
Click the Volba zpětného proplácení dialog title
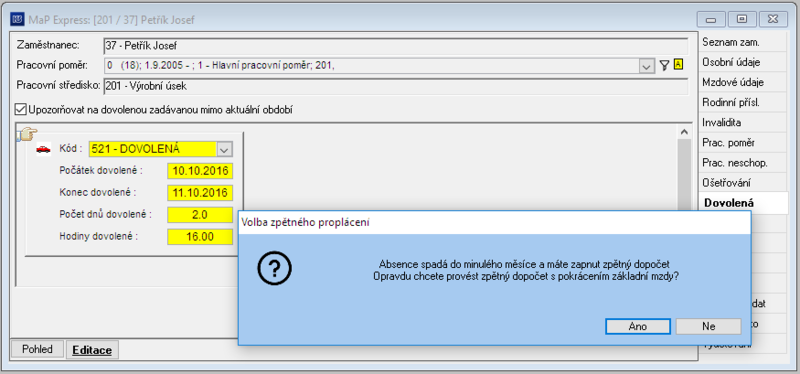pos(305,222)
